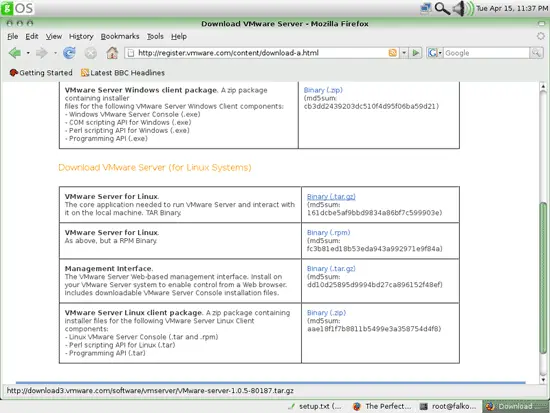The image size is (550, 413).
Task: Open the Bookmarks menu
Action: [120, 36]
